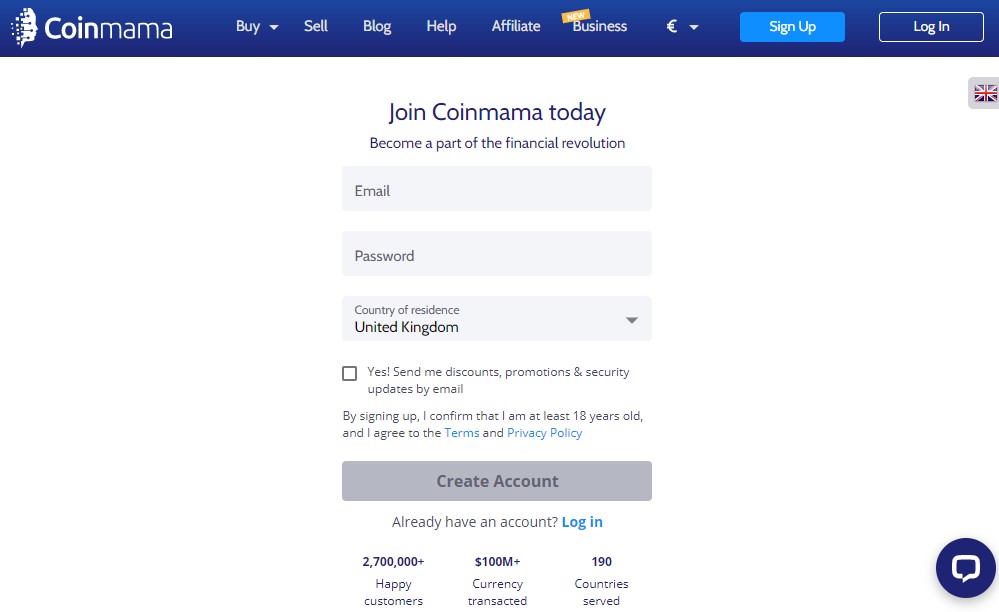999x612 pixels.
Task: Click the euro currency symbol
Action: tap(672, 26)
